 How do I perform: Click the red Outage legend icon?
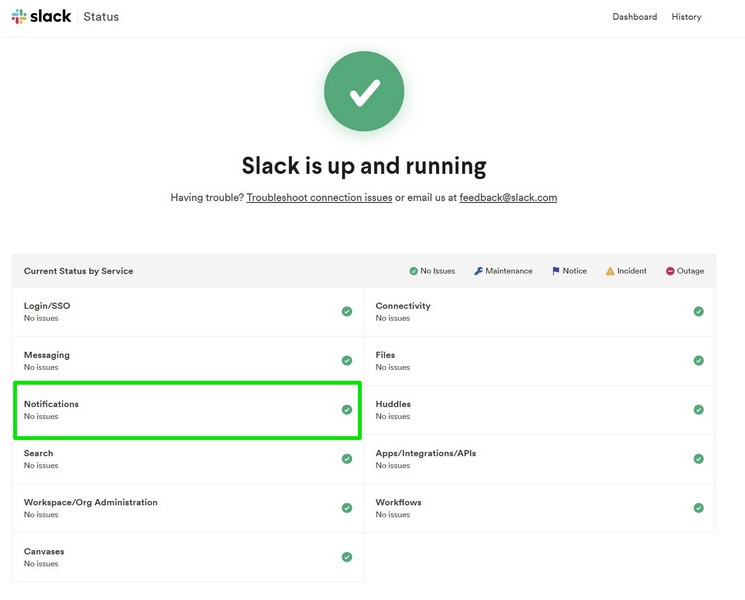click(670, 271)
